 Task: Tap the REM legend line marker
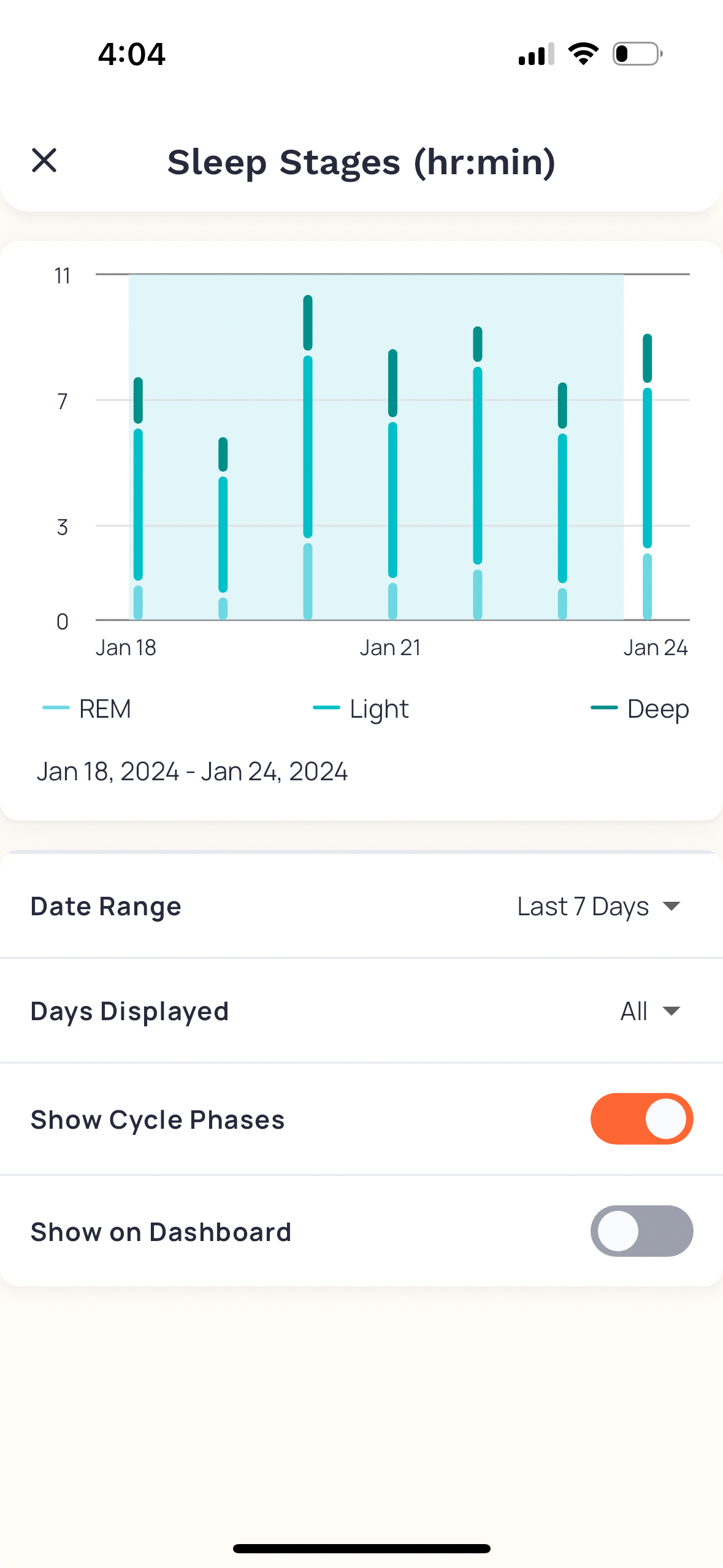click(x=56, y=708)
